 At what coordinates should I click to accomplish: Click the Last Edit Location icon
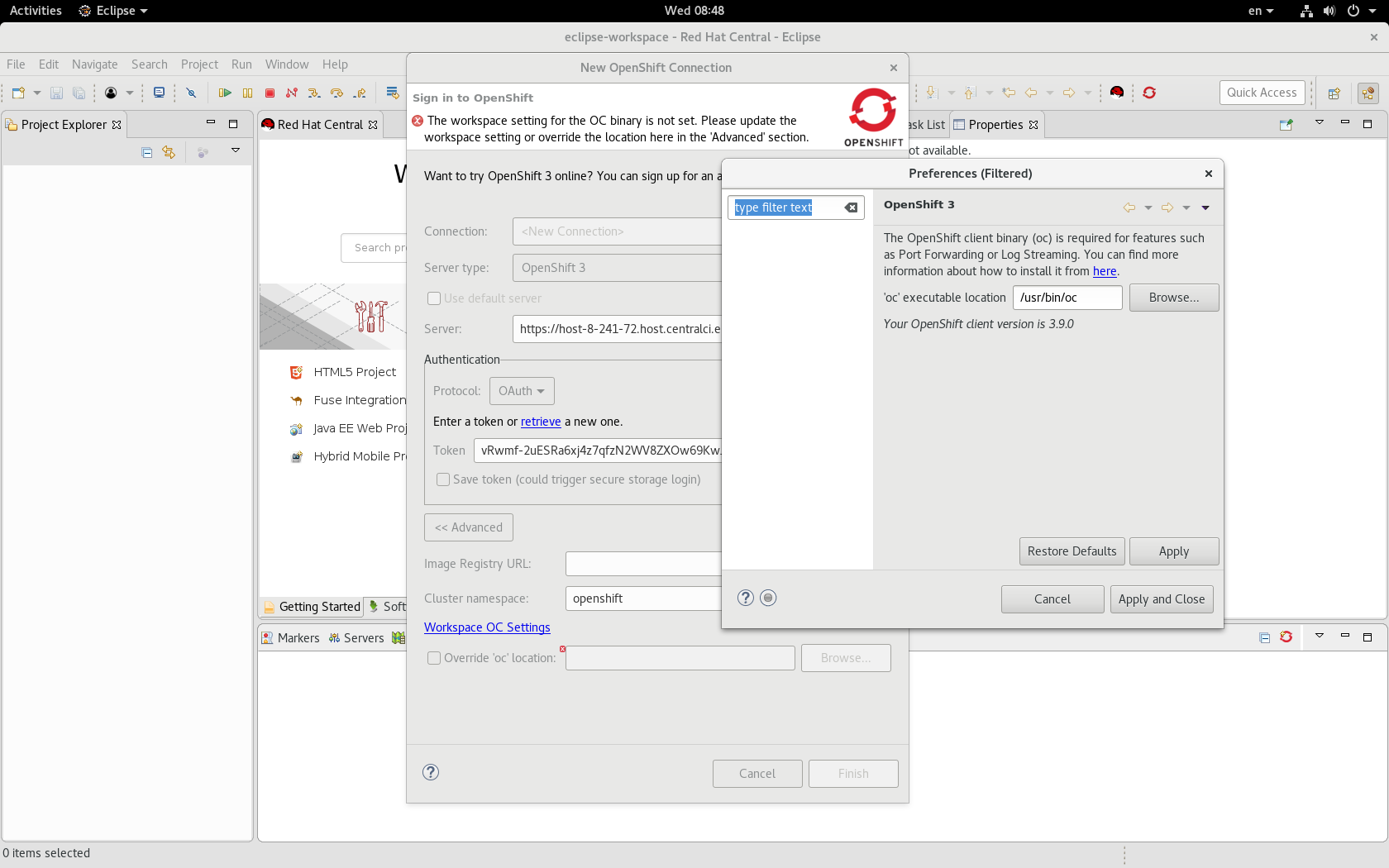click(1009, 93)
